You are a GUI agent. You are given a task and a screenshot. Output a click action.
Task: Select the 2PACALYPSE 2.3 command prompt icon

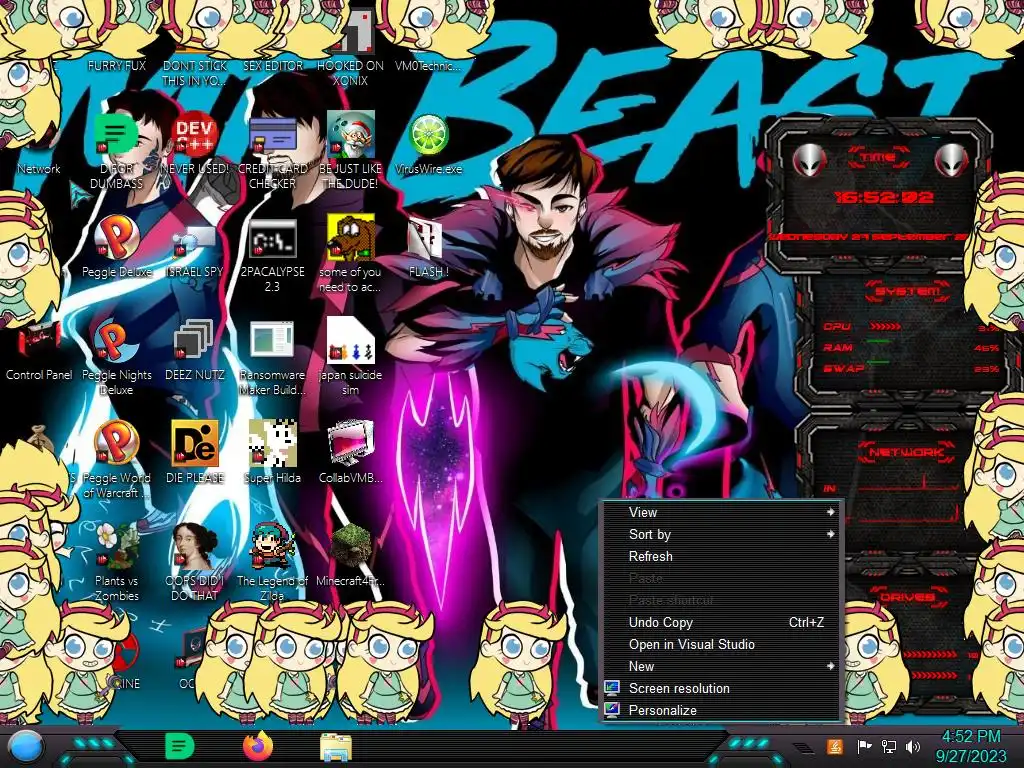(x=272, y=238)
